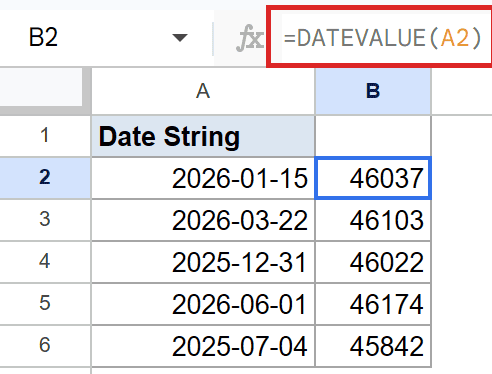
Task: Select cell with value 46174
Action: click(x=373, y=304)
